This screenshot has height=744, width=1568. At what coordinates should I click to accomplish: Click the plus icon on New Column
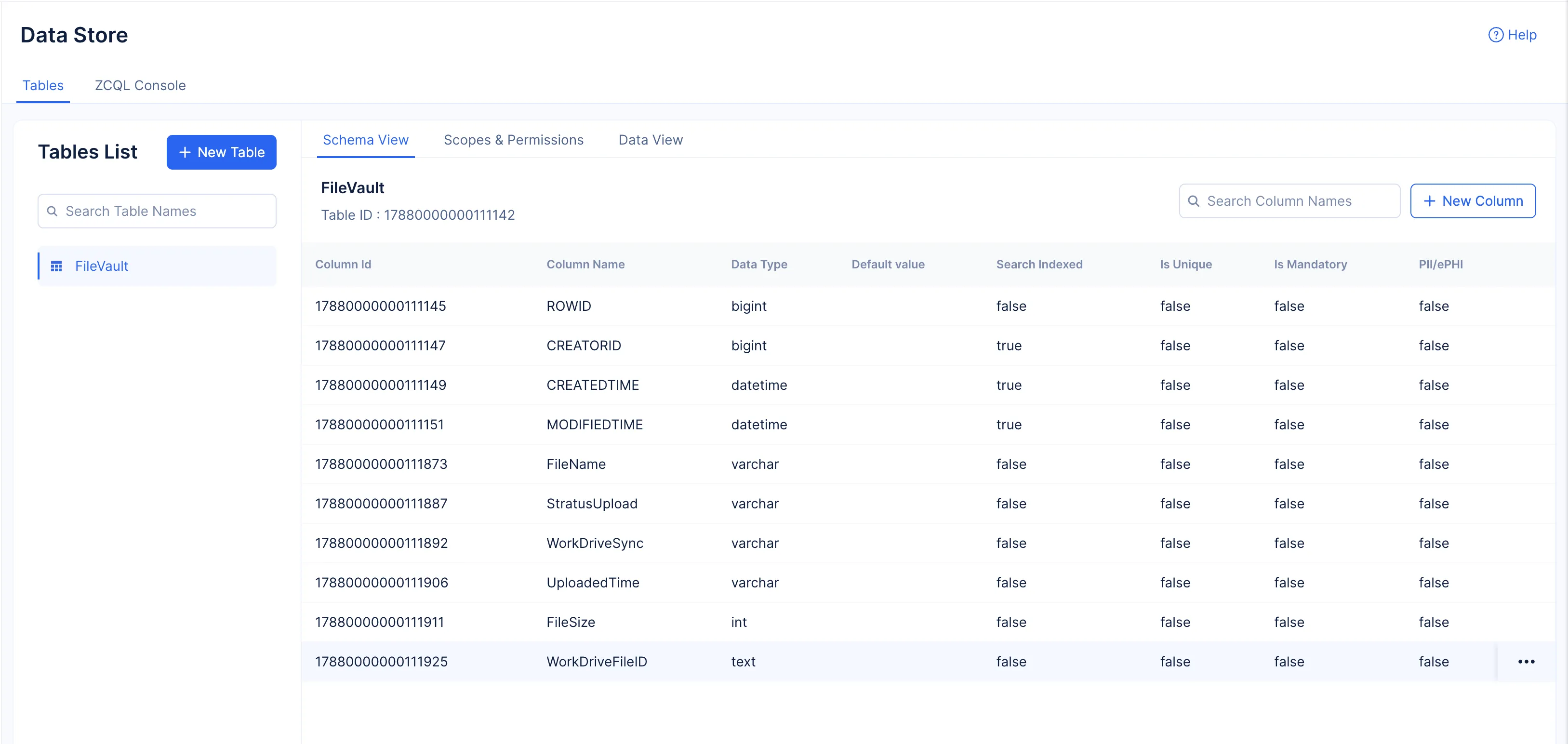1429,201
